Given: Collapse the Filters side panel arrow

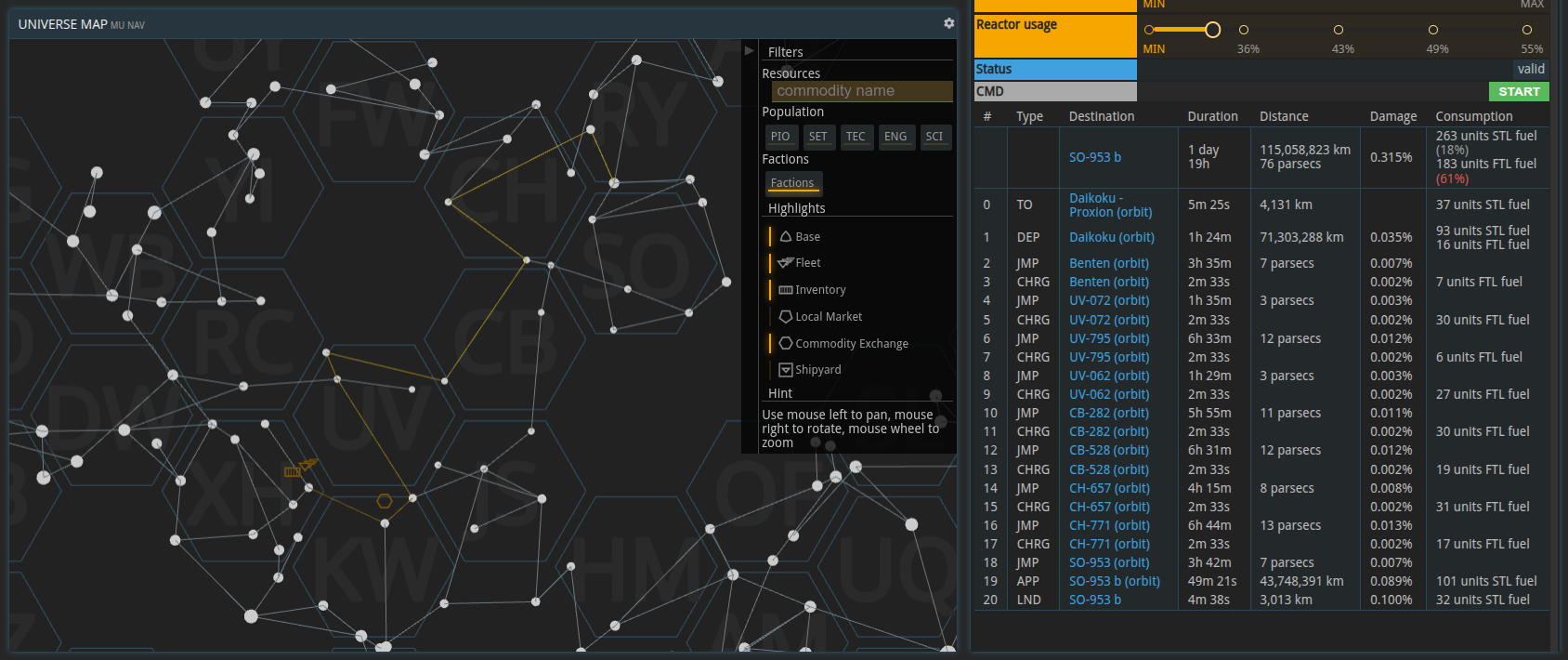Looking at the screenshot, I should 750,50.
